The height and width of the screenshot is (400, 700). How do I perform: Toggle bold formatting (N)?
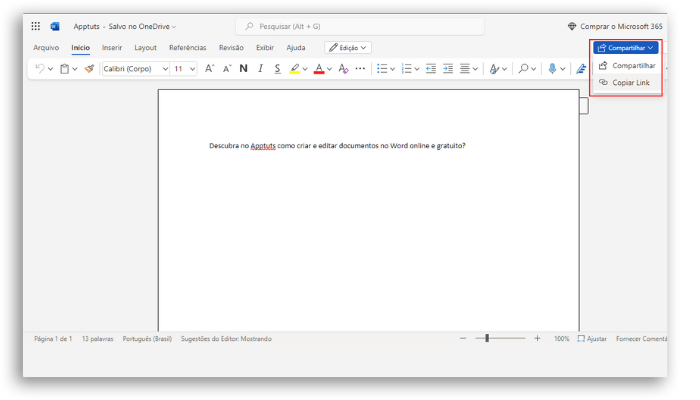[243, 68]
